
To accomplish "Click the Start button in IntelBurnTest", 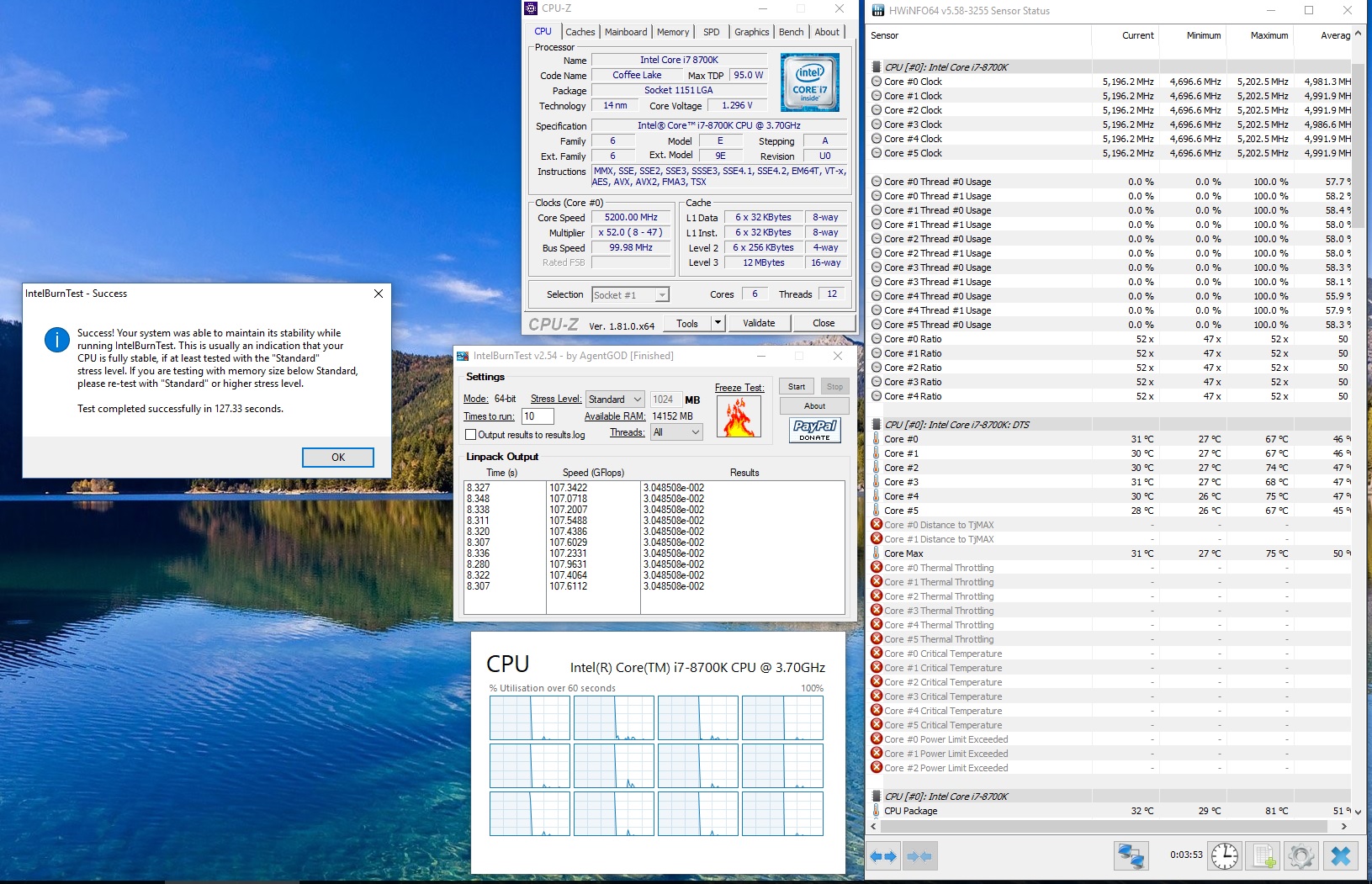I will click(797, 387).
